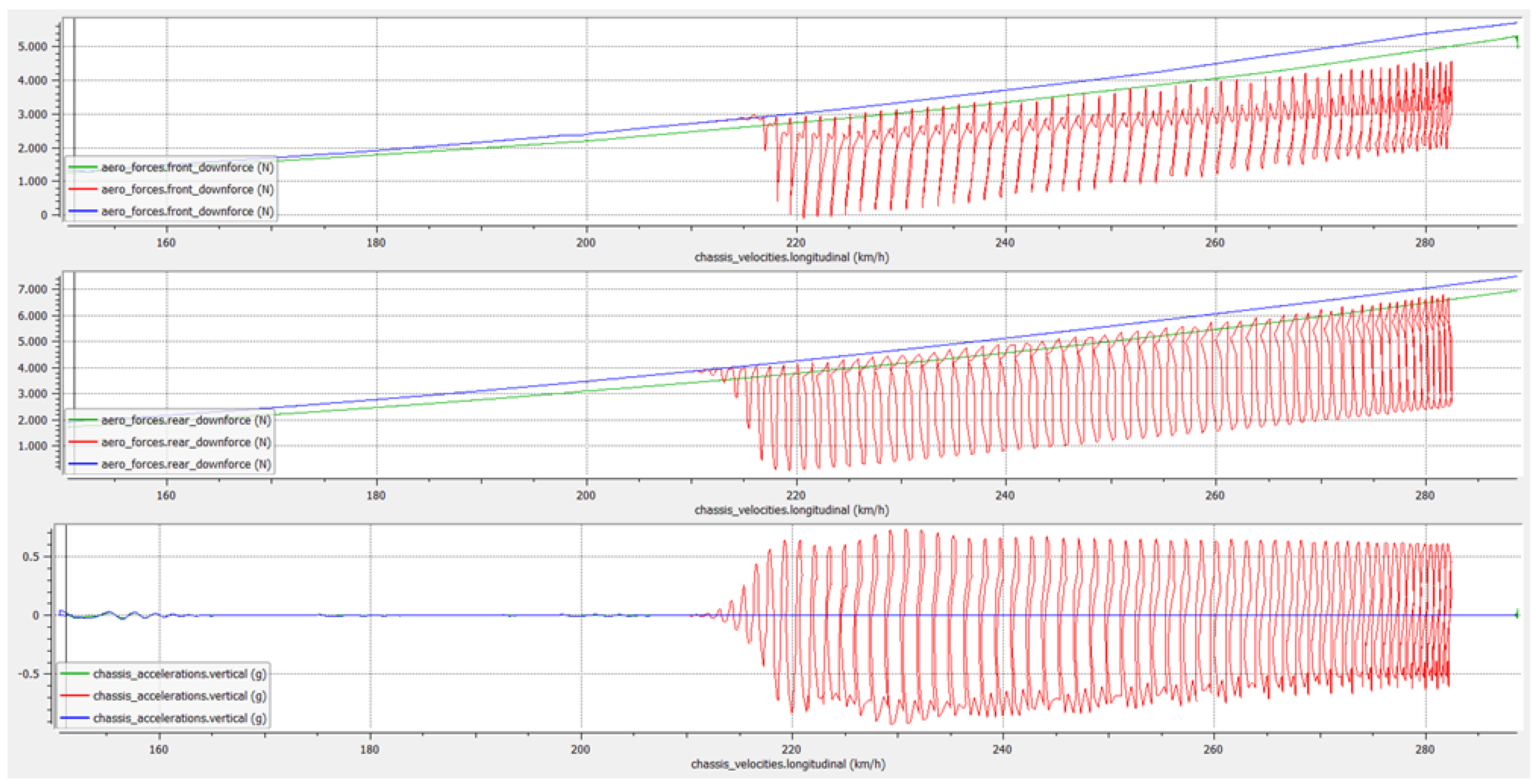Select blue chassis_accelerations.vertical legend label
The image size is (1536, 784).
point(180,719)
